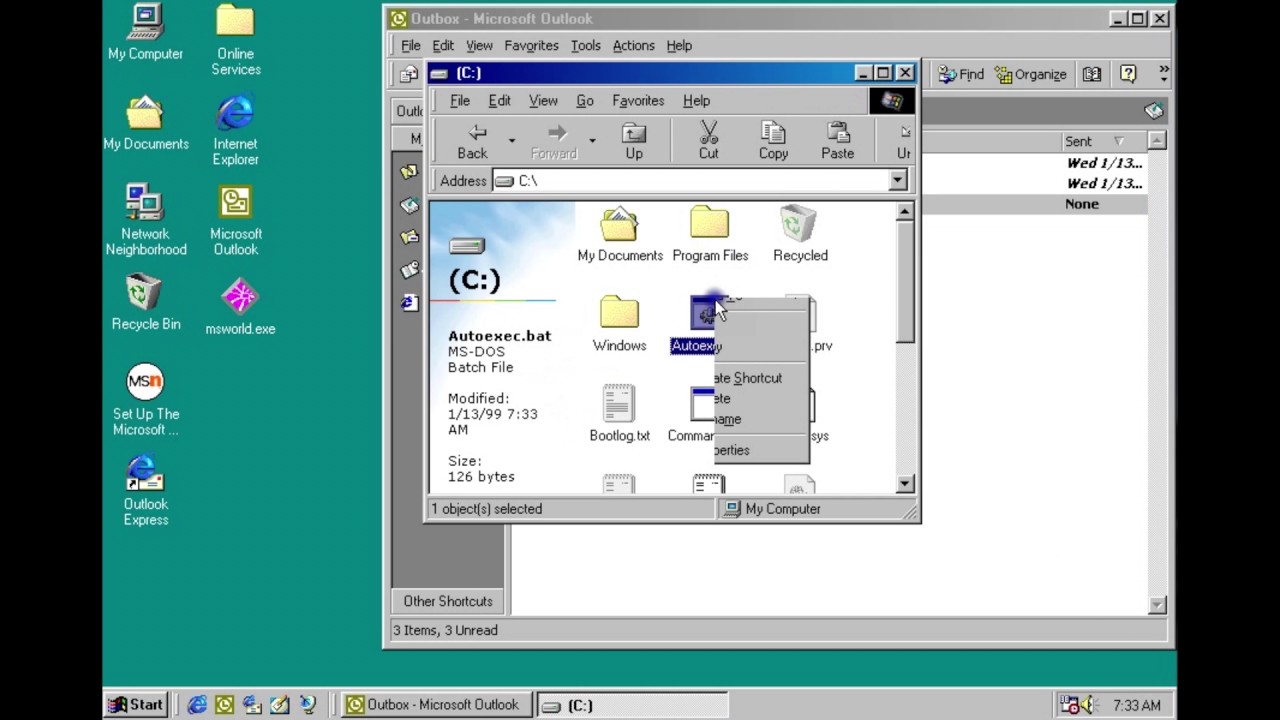The height and width of the screenshot is (720, 1280).
Task: Click the Start button
Action: tap(135, 705)
